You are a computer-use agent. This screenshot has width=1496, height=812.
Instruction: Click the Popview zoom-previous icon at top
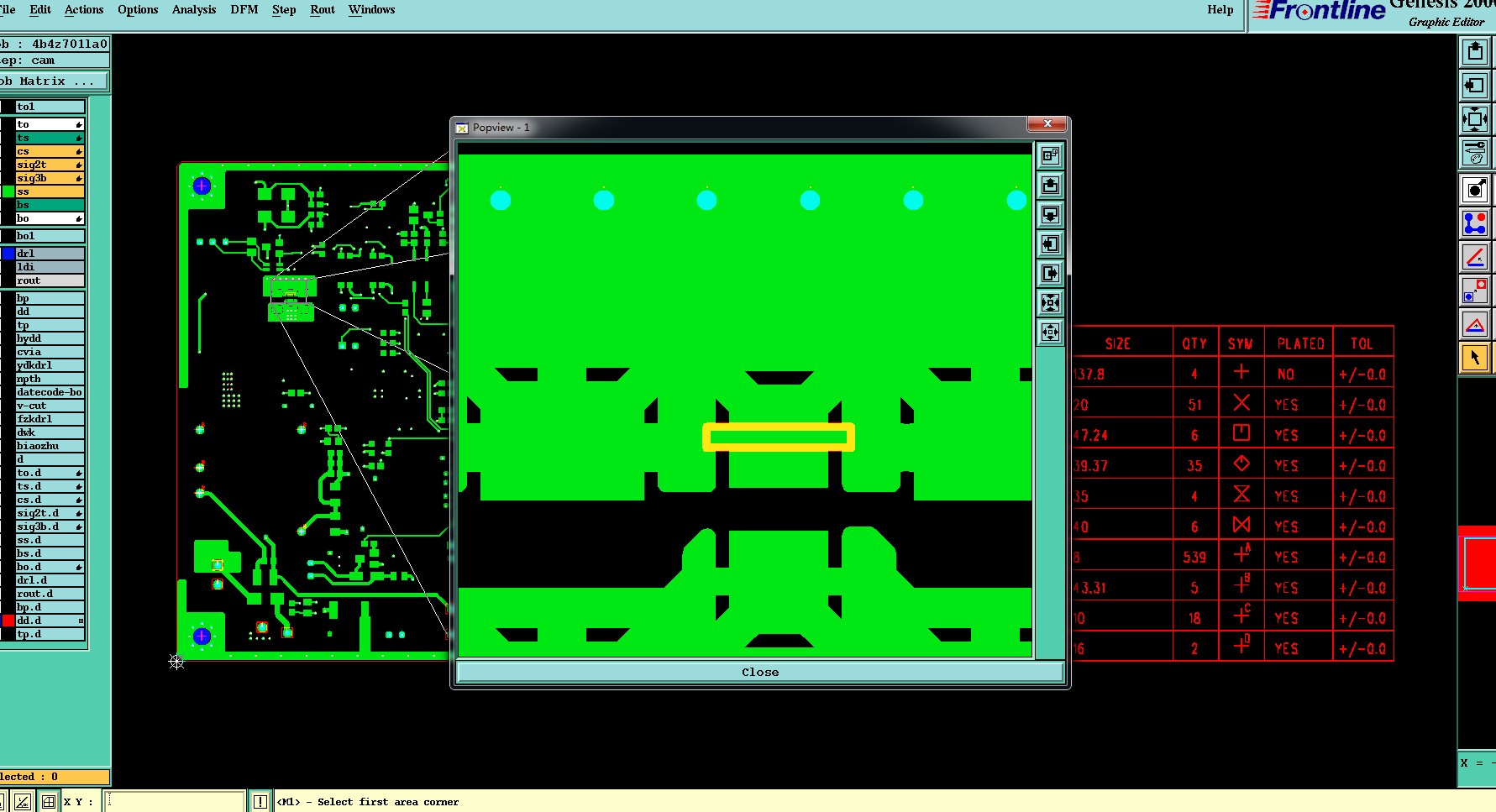coord(1050,155)
